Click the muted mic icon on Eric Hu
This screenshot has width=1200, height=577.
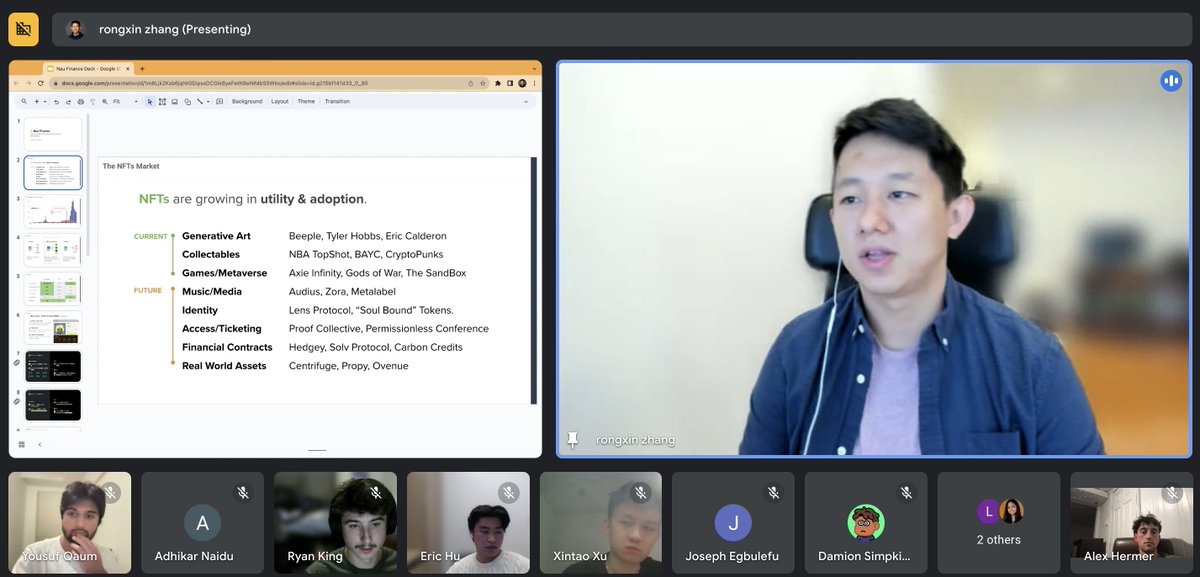pos(508,492)
